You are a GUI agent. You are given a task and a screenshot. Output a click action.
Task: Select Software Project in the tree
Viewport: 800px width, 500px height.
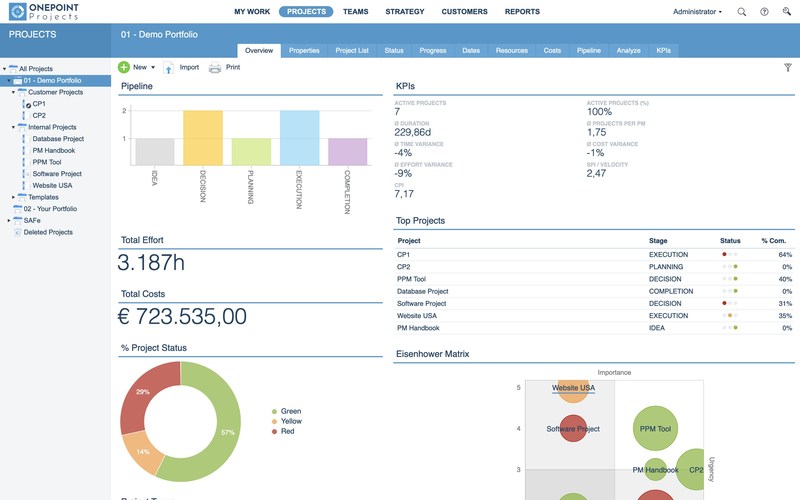57,173
